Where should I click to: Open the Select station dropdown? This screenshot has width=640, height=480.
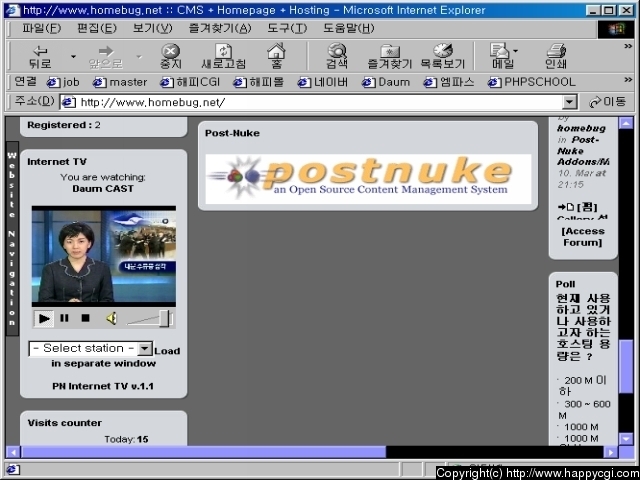tap(91, 349)
